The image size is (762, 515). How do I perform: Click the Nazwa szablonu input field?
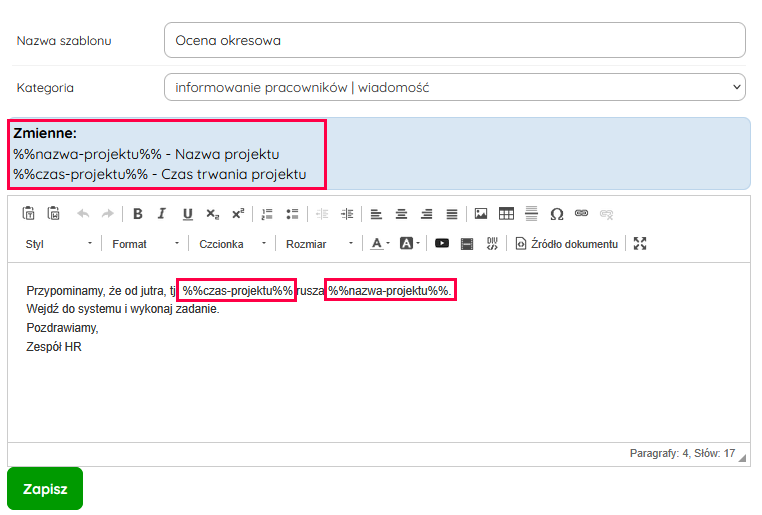click(454, 40)
